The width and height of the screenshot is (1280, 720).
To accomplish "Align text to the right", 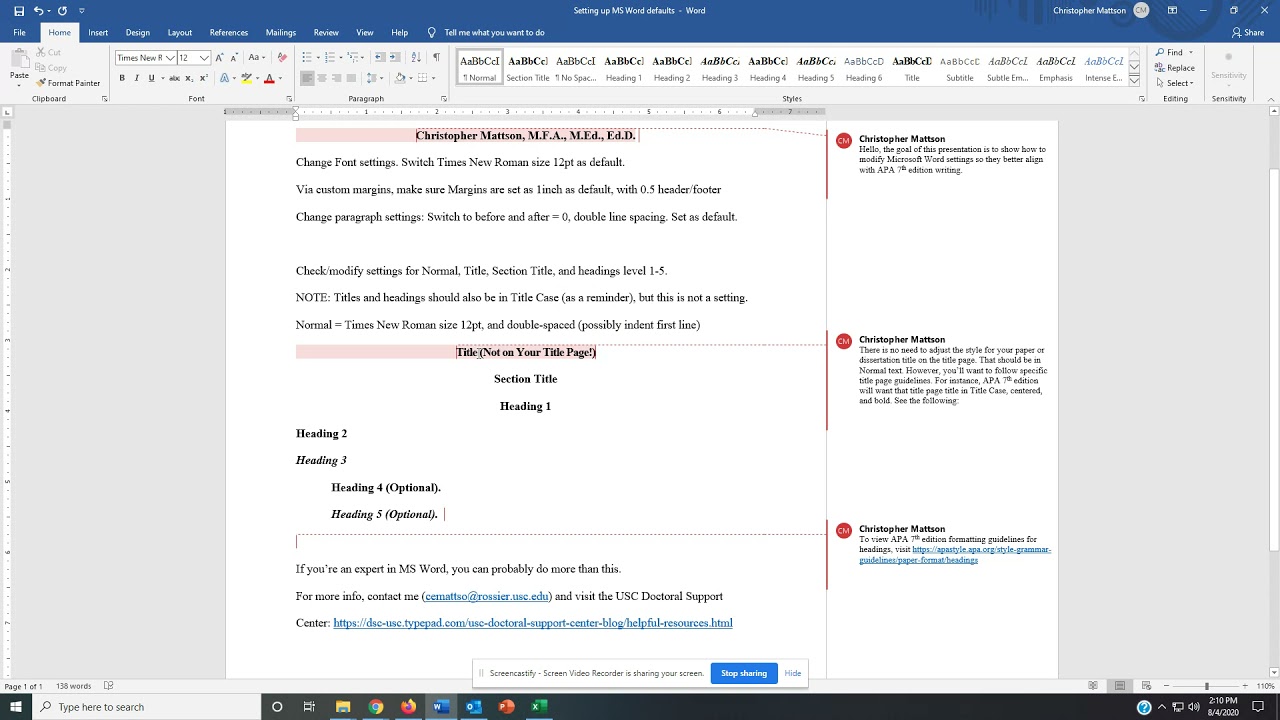I will click(336, 78).
